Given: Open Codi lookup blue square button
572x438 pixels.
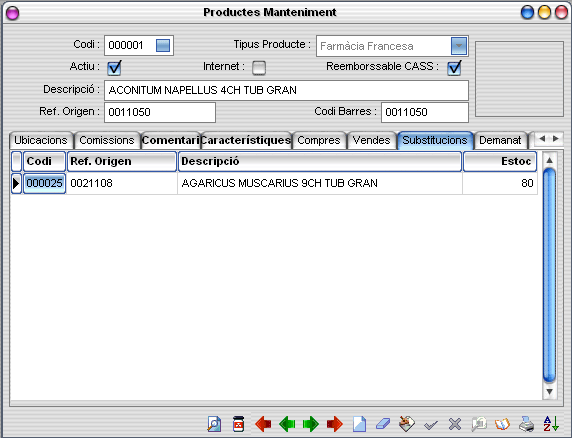Looking at the screenshot, I should [x=163, y=46].
